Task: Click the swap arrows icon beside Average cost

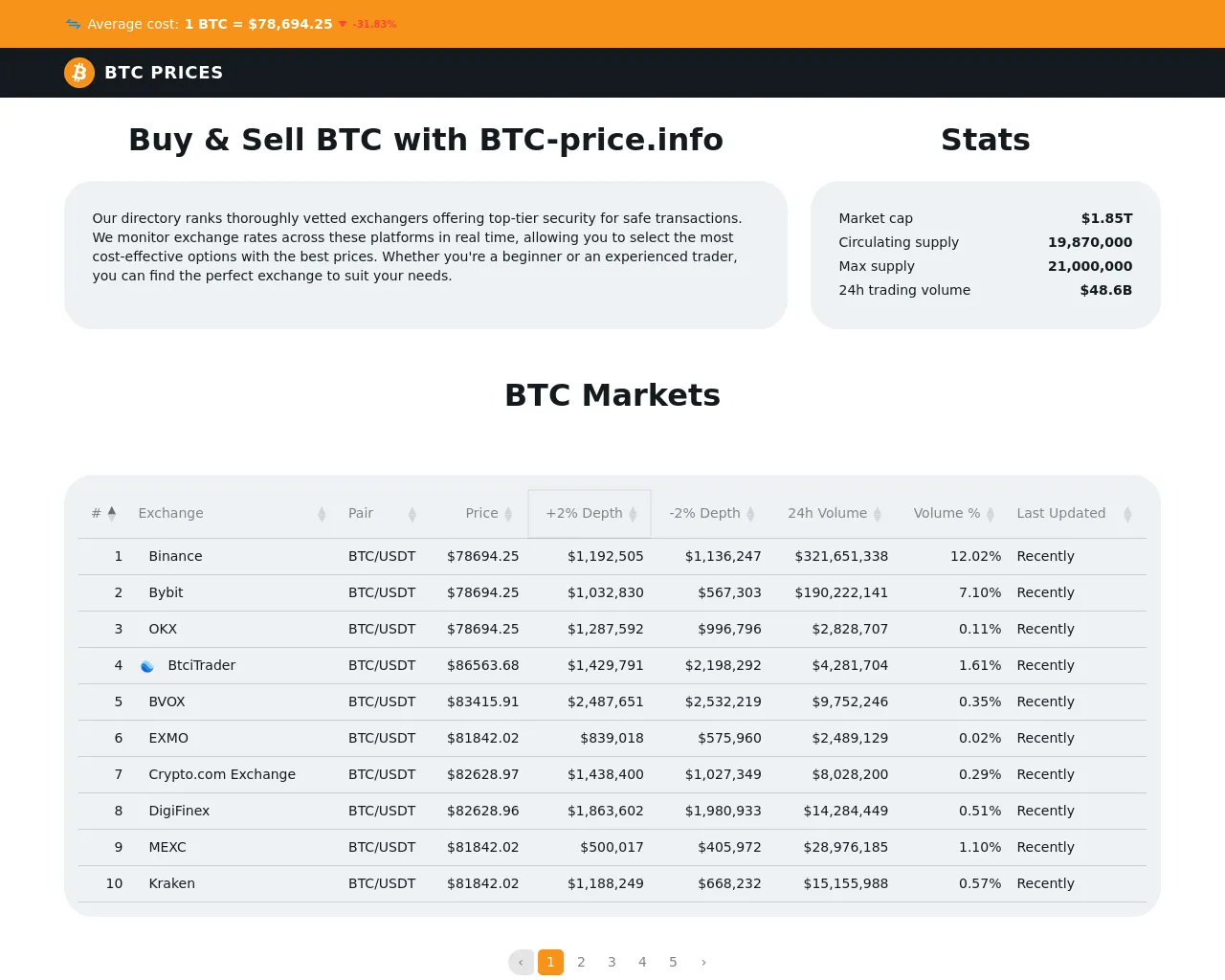Action: 73,24
